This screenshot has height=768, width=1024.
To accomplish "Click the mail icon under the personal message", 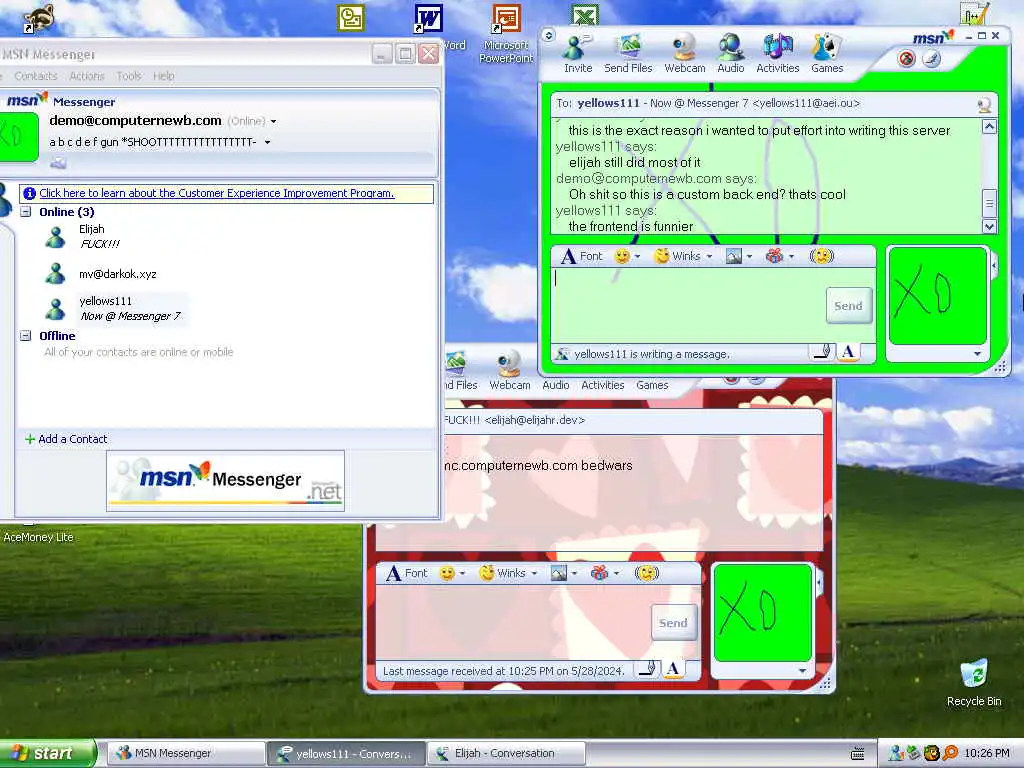I will point(58,163).
